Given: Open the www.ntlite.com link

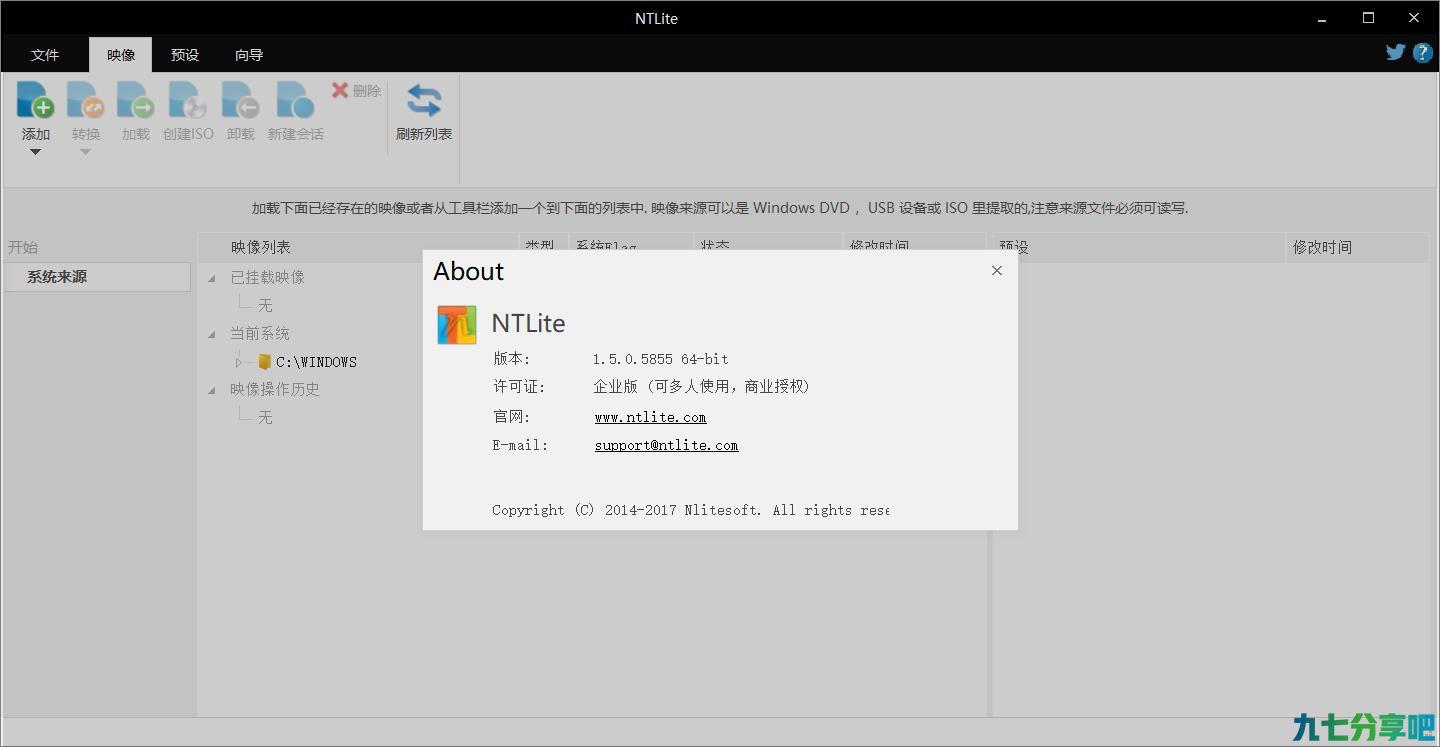Looking at the screenshot, I should (650, 417).
